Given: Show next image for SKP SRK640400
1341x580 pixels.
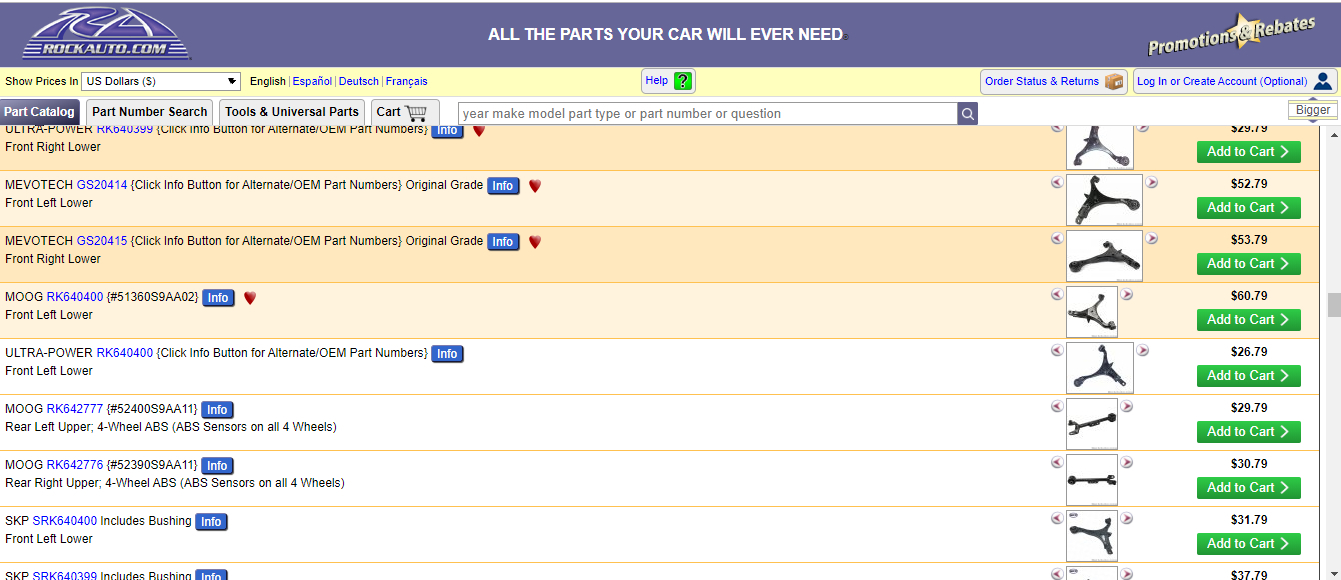Looking at the screenshot, I should tap(1127, 519).
